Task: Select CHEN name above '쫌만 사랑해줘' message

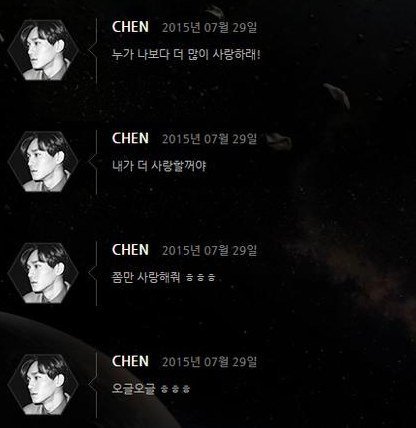Action: point(130,250)
